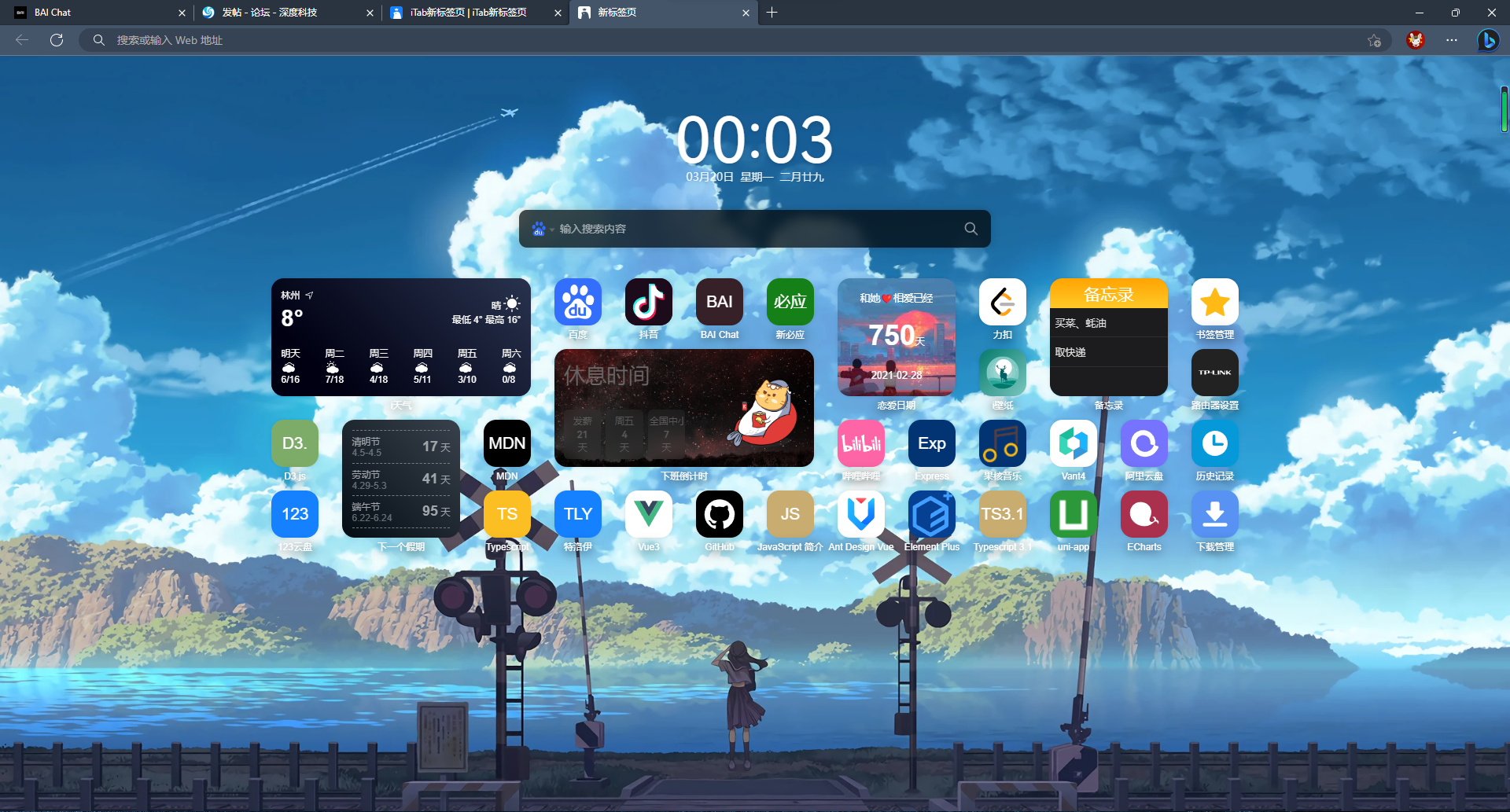Open the browser settings menu

pyautogui.click(x=1451, y=40)
